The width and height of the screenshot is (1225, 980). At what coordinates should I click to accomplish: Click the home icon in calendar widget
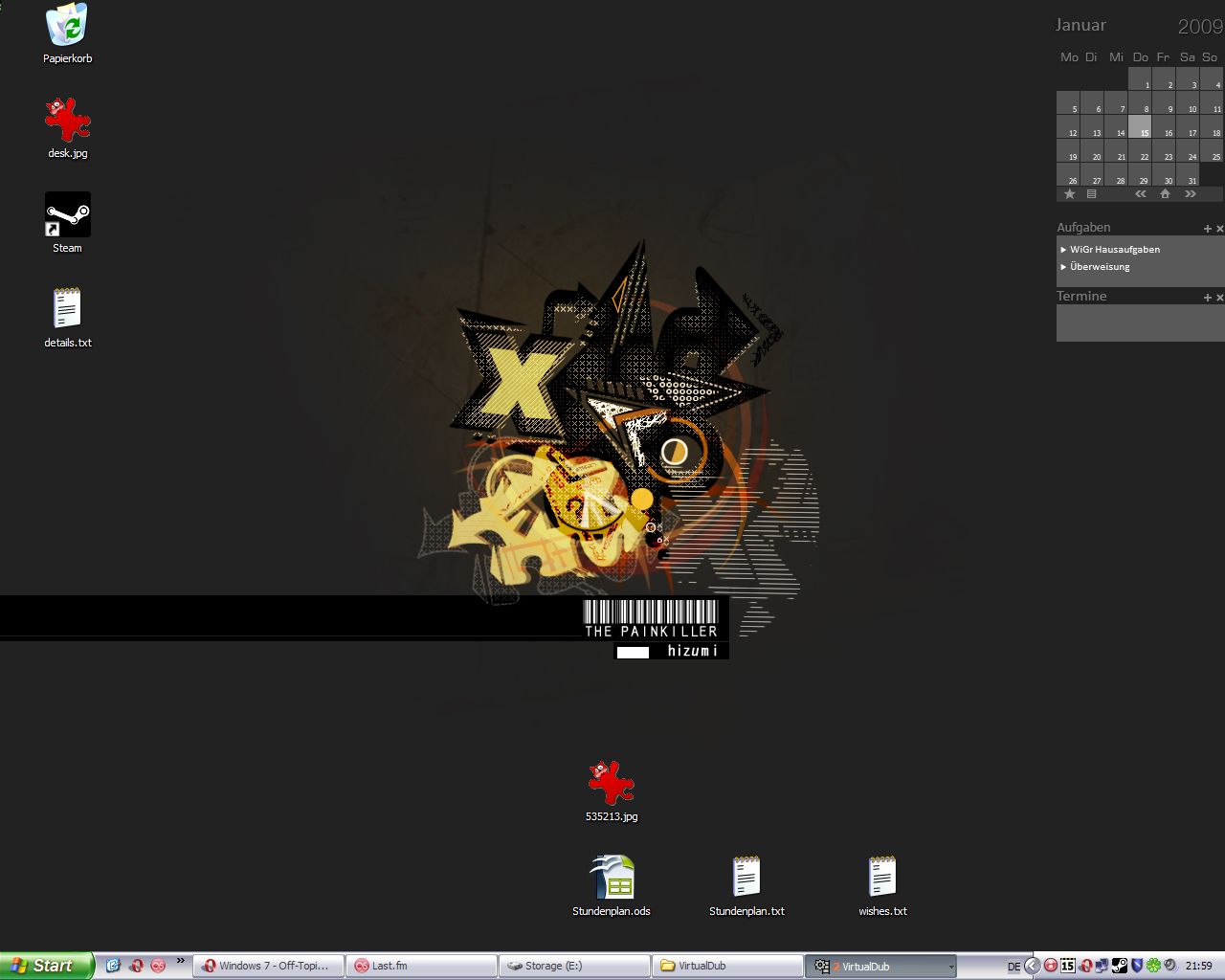[x=1165, y=194]
